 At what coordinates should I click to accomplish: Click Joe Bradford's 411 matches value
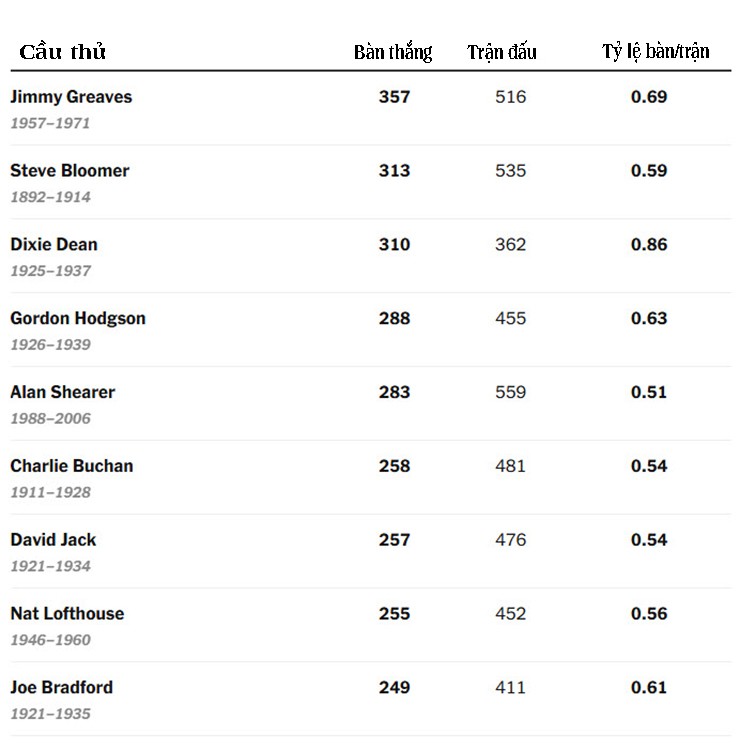[511, 688]
